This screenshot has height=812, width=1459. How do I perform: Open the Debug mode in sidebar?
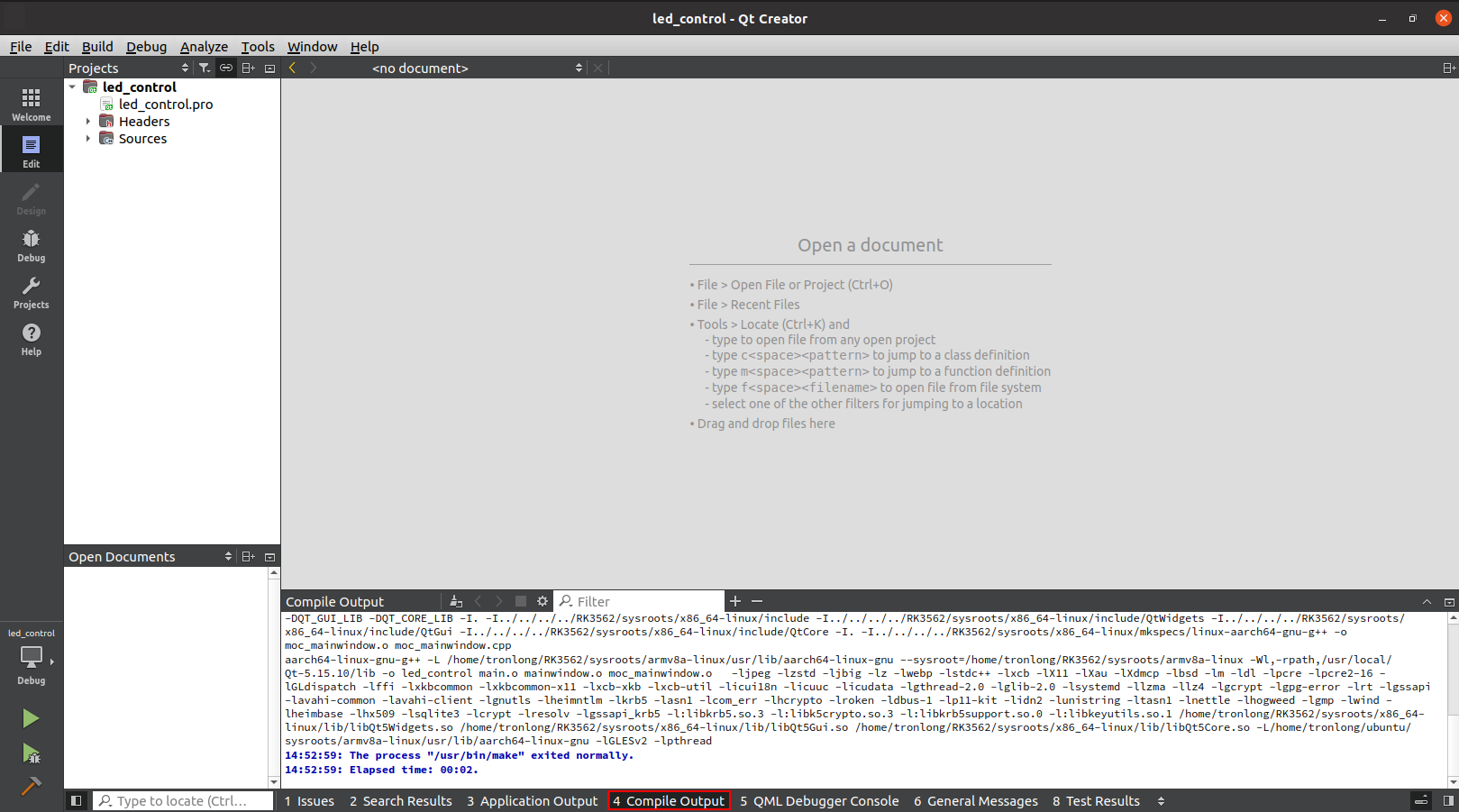pos(32,243)
